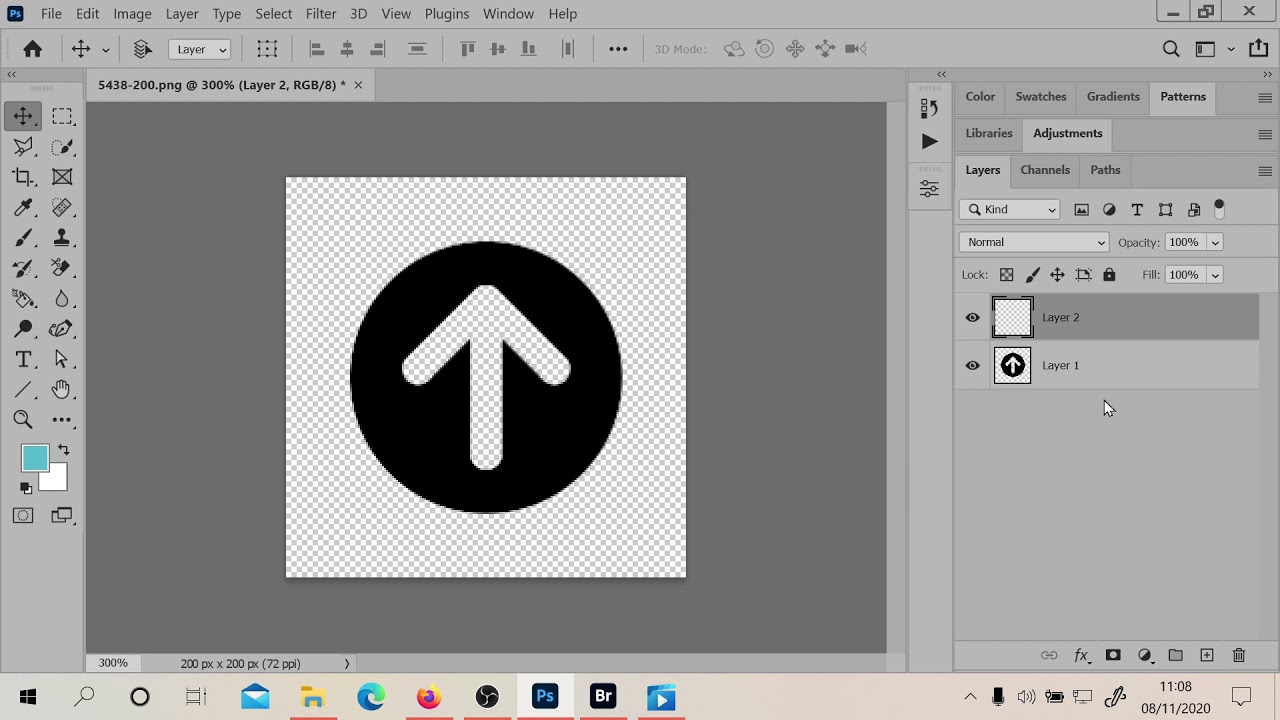Image resolution: width=1280 pixels, height=720 pixels.
Task: Select the Dodge tool
Action: (x=23, y=329)
